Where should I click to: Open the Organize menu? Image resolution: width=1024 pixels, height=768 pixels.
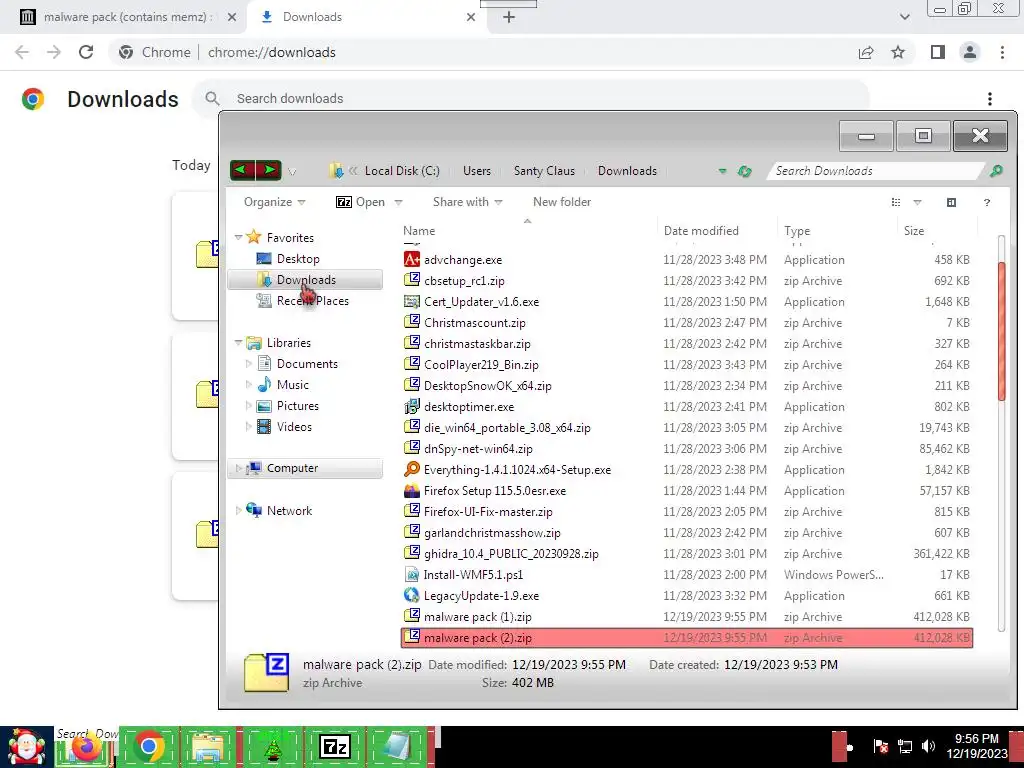pyautogui.click(x=274, y=202)
